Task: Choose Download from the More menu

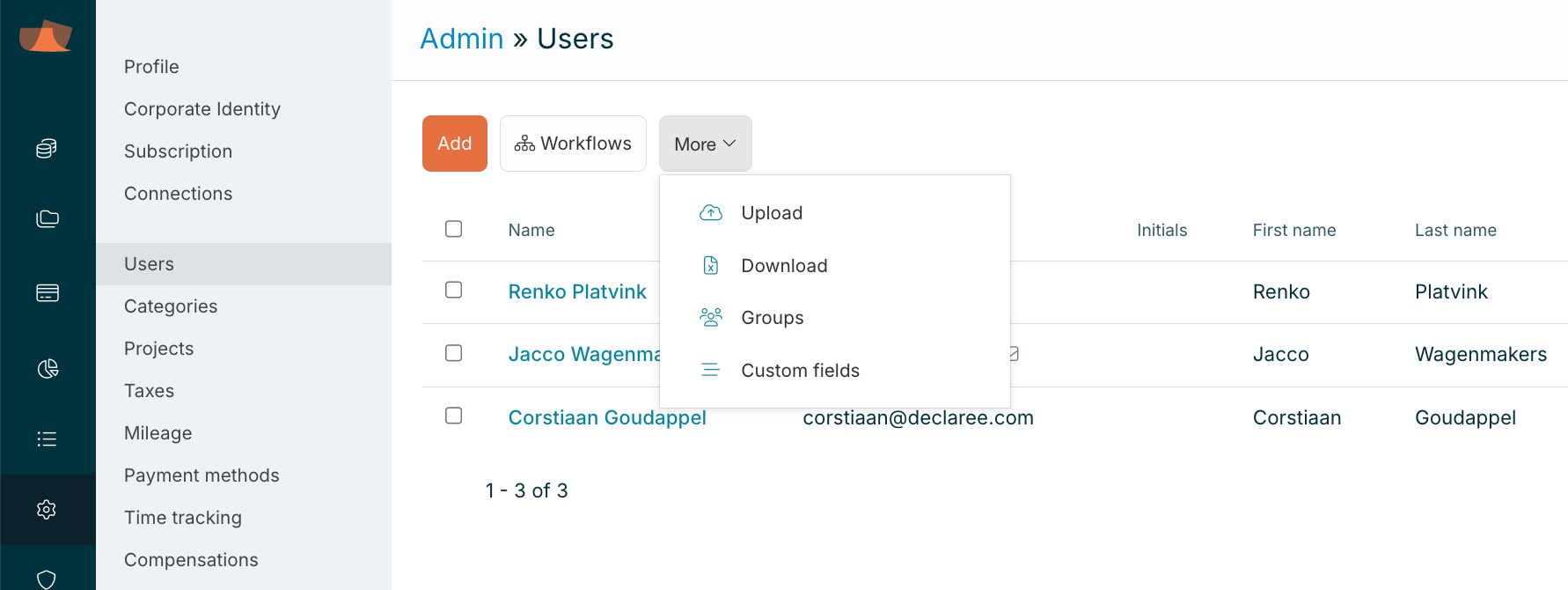Action: (784, 266)
